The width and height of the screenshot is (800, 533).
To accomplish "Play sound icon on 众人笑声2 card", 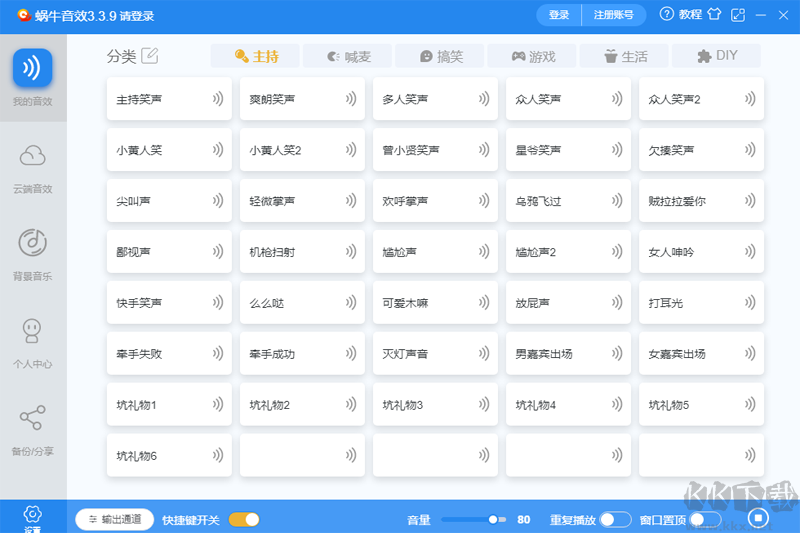I will coord(750,98).
